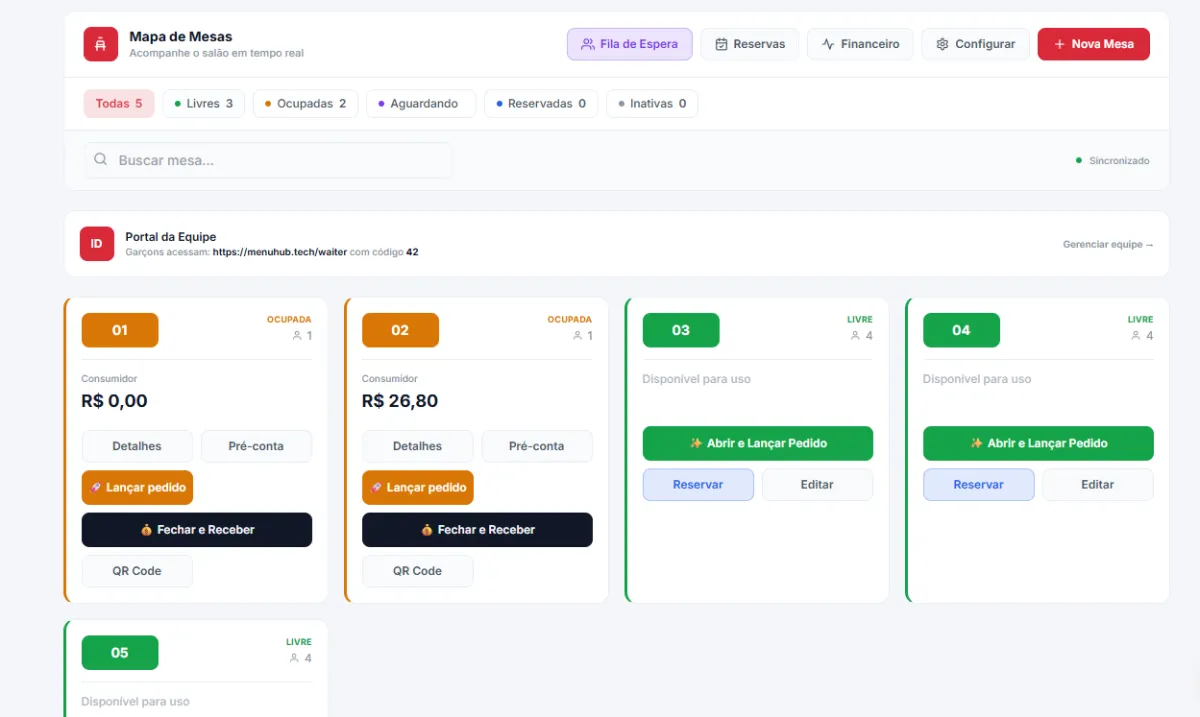
Task: Click Fechar e Receber on table 02
Action: pos(477,530)
